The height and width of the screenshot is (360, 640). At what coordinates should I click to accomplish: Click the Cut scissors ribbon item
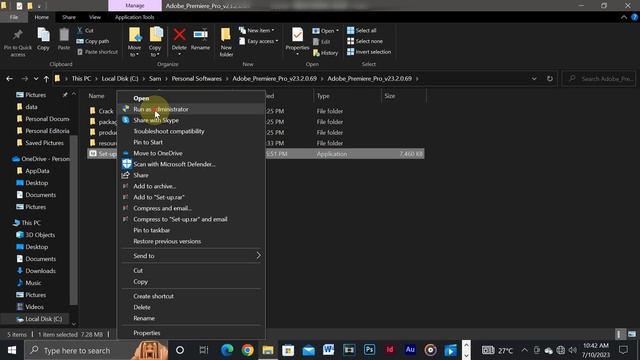[x=85, y=30]
